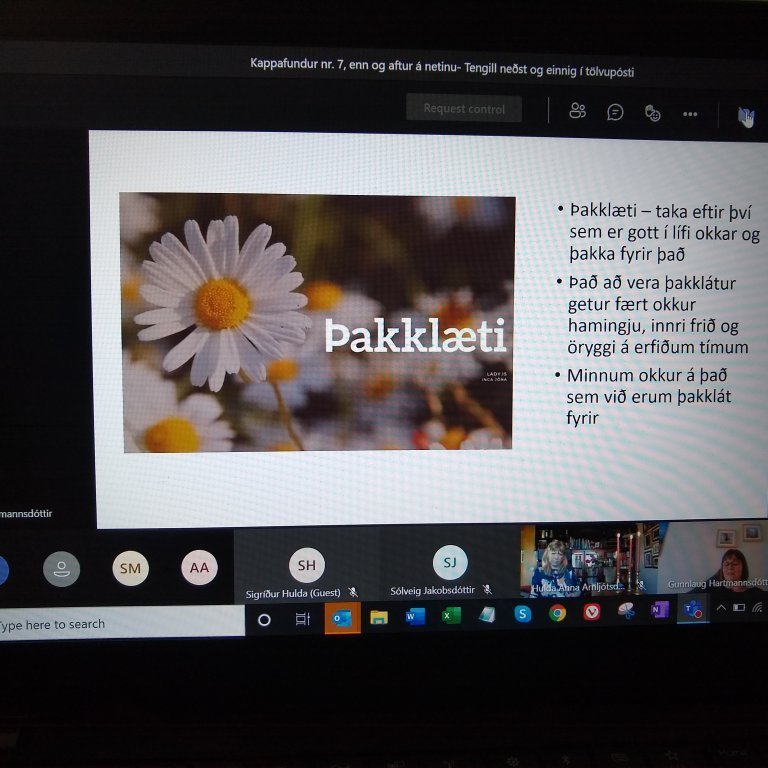Open the reactions icon
The width and height of the screenshot is (768, 768).
coord(653,113)
